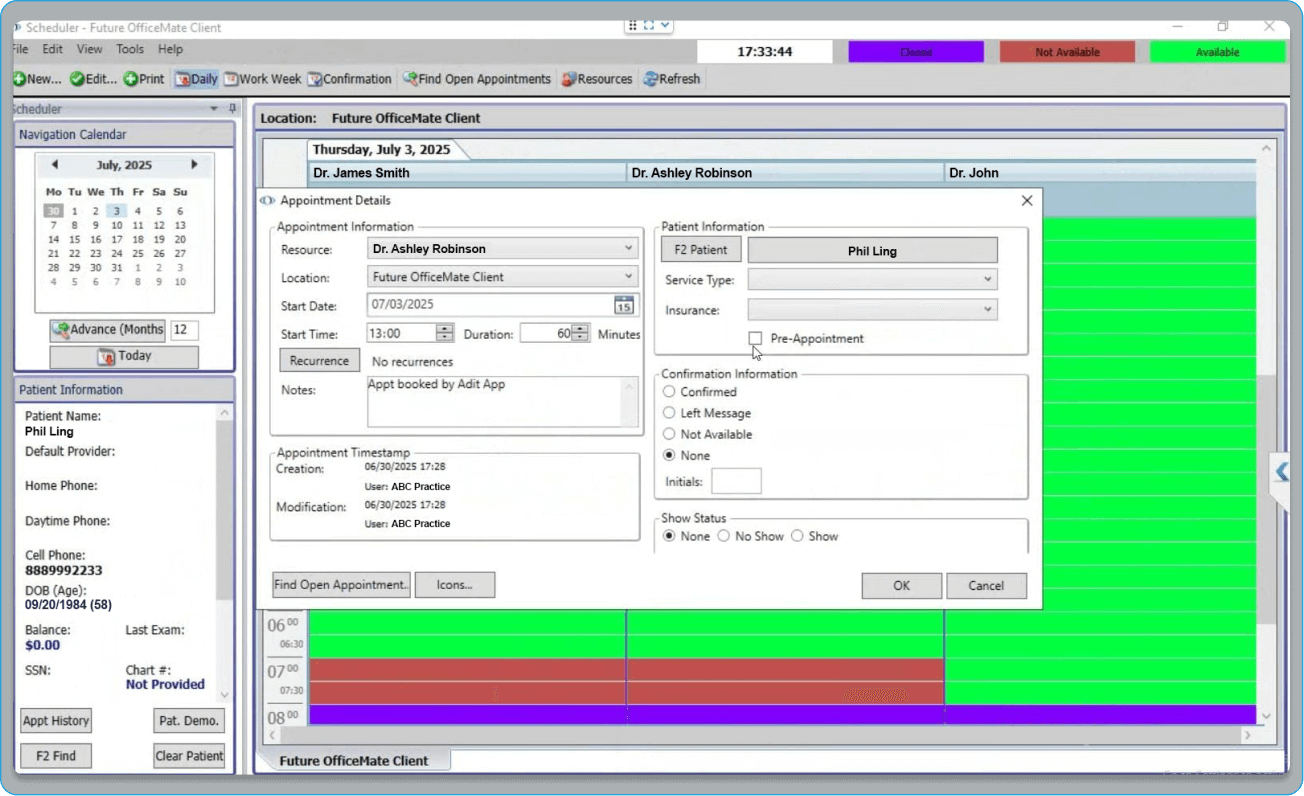Open the Confirmation toolbar item
The height and width of the screenshot is (796, 1304).
[350, 79]
